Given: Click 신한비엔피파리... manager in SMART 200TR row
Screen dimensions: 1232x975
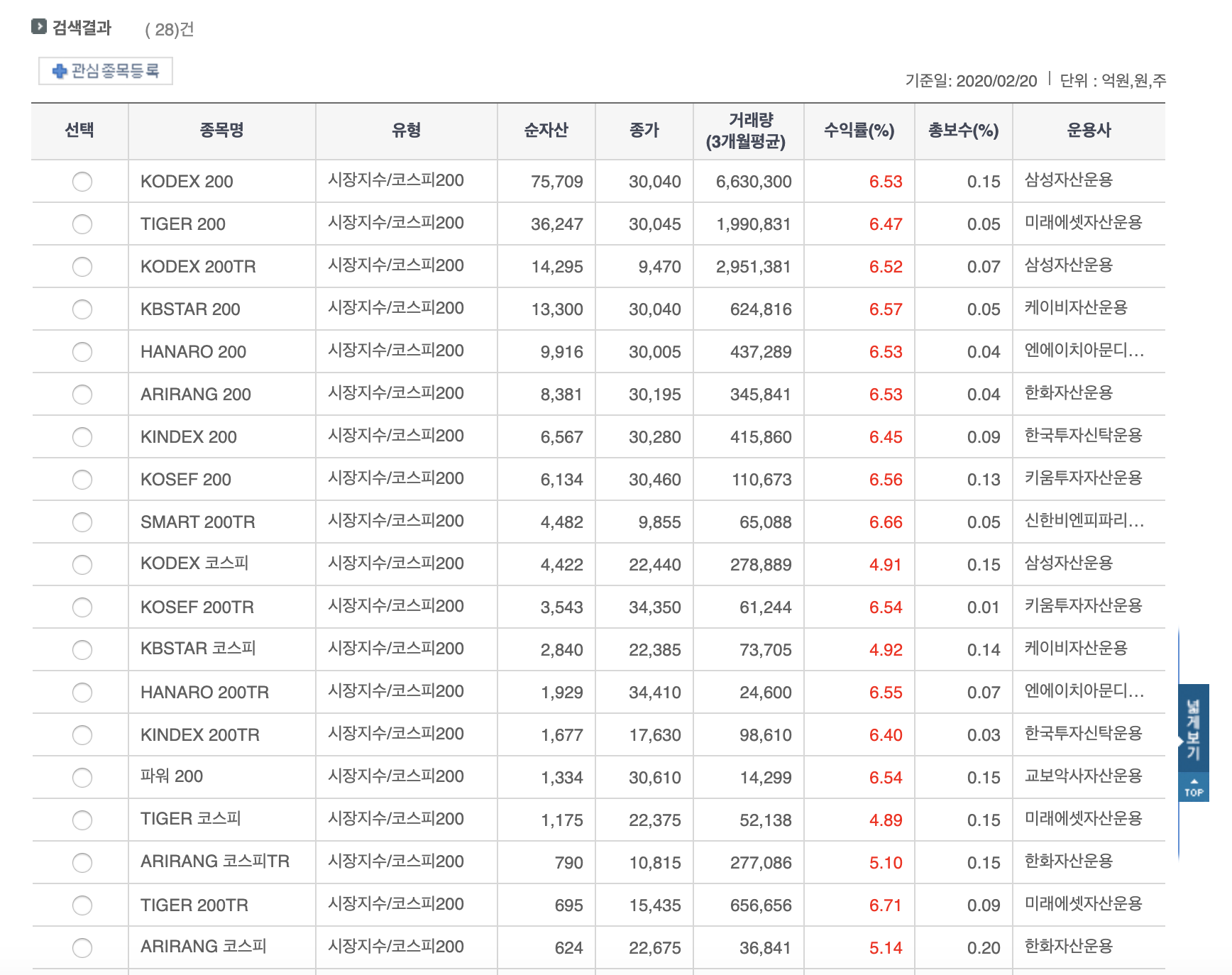Looking at the screenshot, I should pyautogui.click(x=1084, y=521).
